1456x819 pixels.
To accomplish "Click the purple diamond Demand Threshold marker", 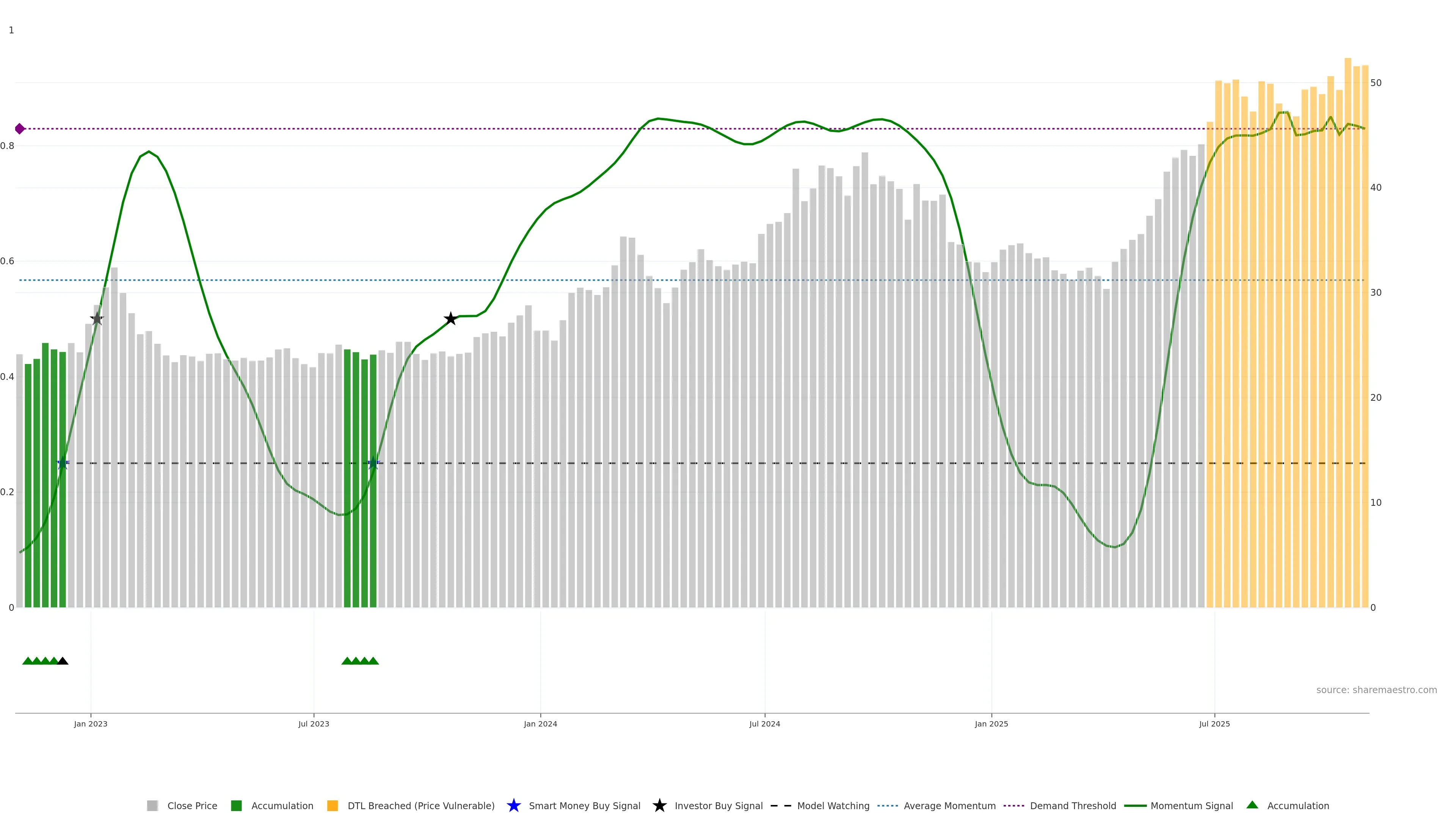I will [x=20, y=129].
